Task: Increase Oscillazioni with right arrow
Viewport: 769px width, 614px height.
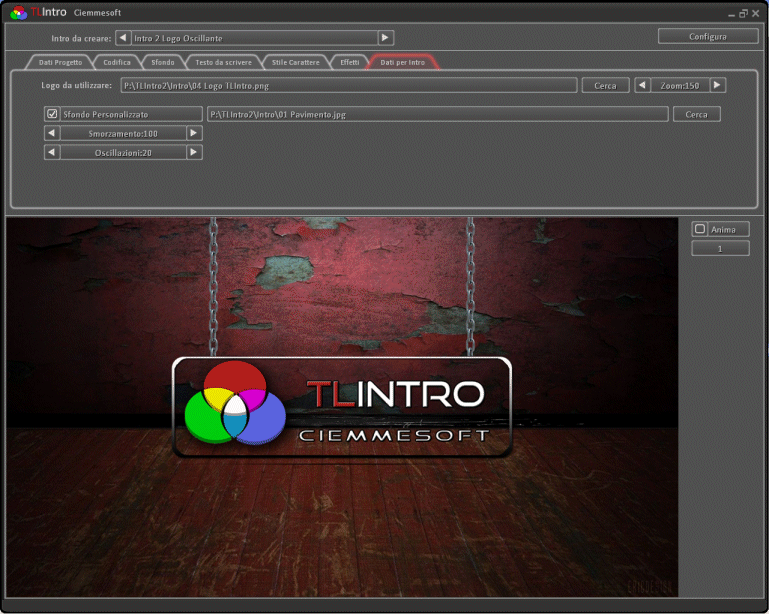Action: [x=194, y=153]
